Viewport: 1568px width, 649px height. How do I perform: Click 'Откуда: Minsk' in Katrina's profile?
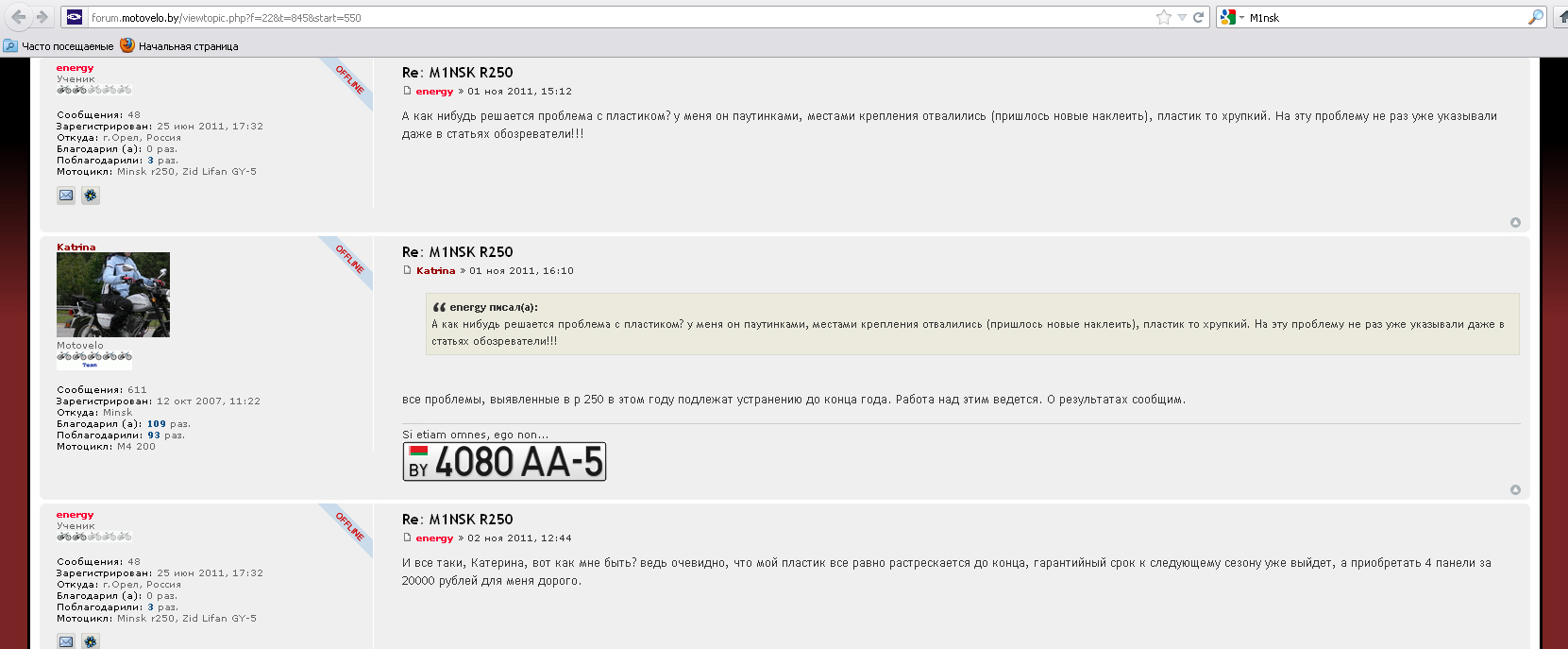(x=94, y=413)
